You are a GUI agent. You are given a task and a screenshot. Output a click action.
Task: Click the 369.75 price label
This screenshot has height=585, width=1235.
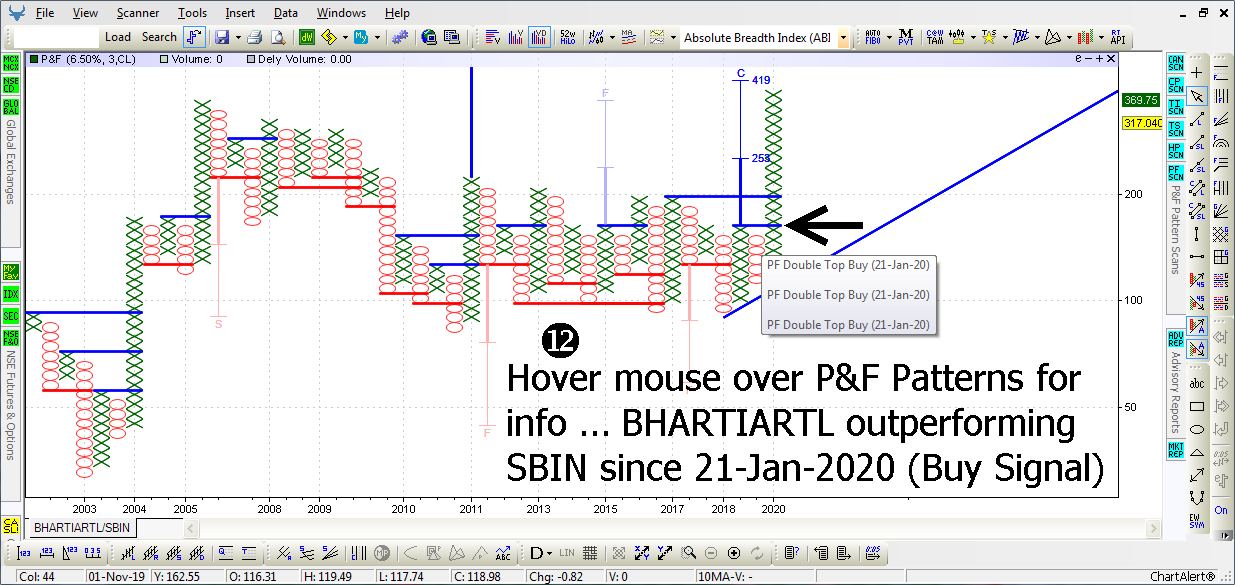pyautogui.click(x=1141, y=100)
